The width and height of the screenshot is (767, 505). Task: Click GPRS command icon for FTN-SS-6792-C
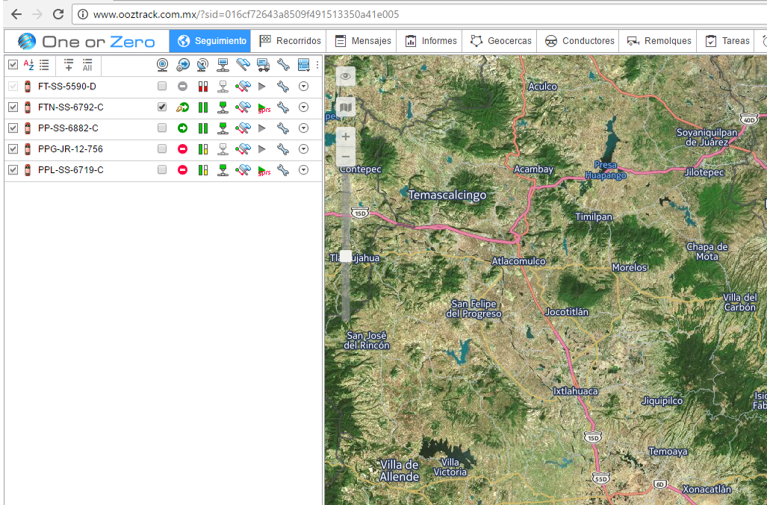(x=264, y=108)
